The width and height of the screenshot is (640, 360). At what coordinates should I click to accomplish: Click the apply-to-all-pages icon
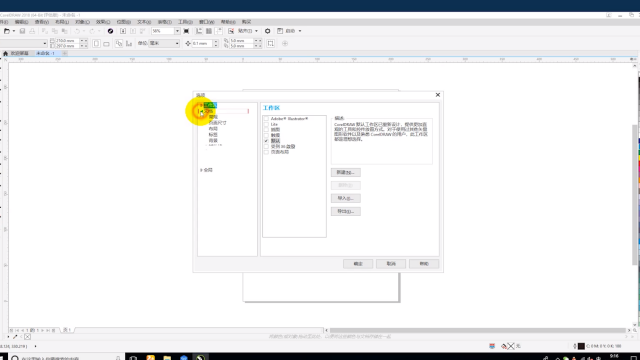tap(119, 43)
